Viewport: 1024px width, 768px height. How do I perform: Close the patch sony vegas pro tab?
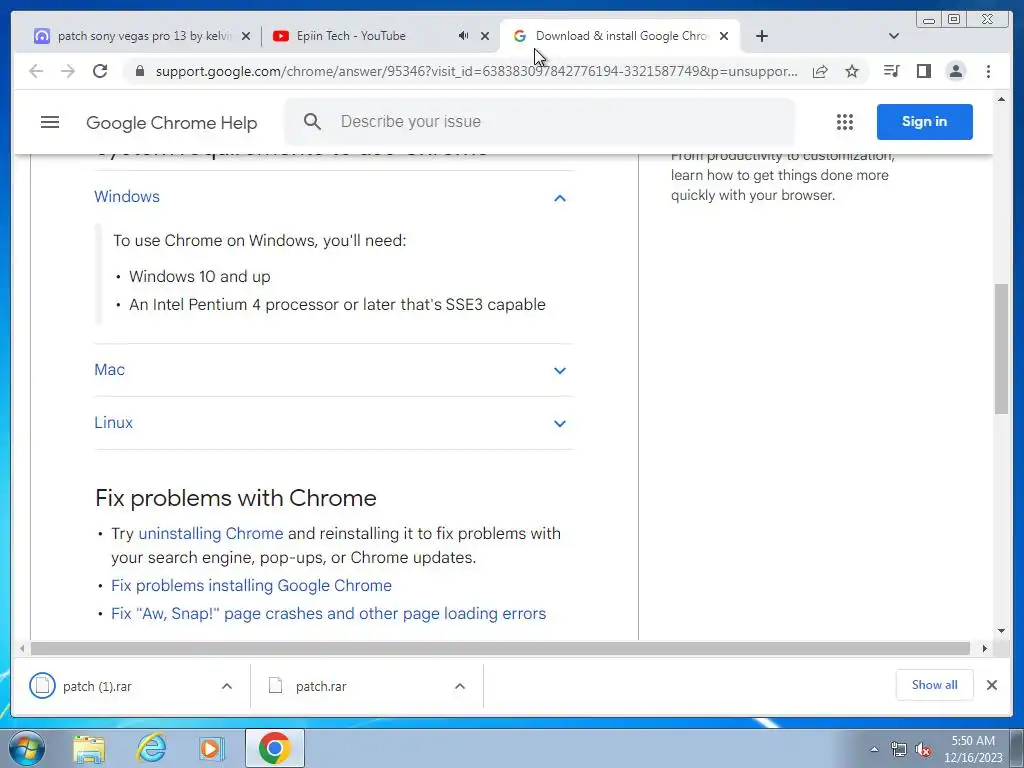[x=246, y=37]
